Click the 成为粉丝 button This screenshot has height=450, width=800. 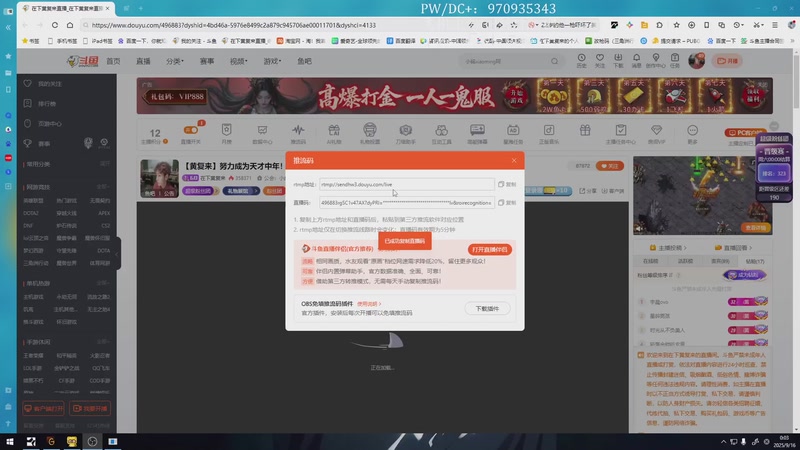click(x=744, y=275)
